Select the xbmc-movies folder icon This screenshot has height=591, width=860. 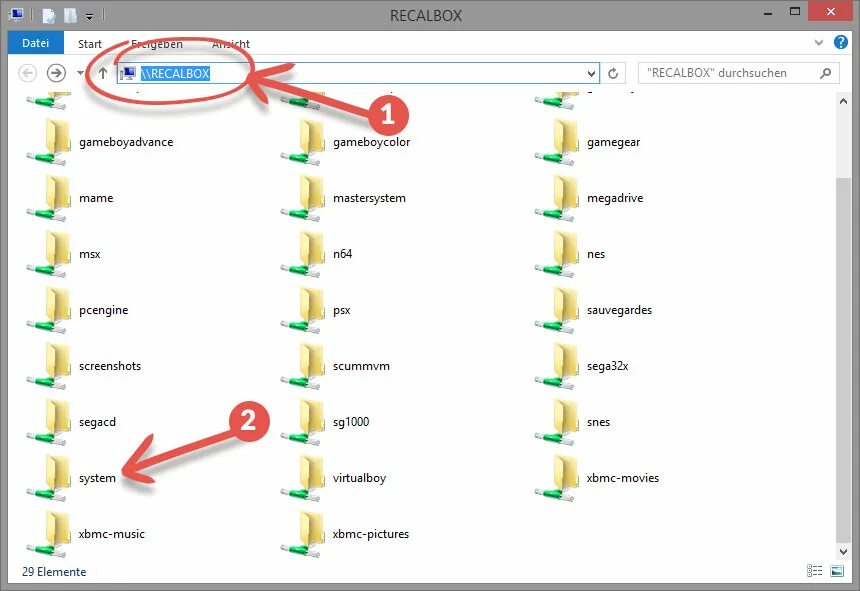(557, 478)
